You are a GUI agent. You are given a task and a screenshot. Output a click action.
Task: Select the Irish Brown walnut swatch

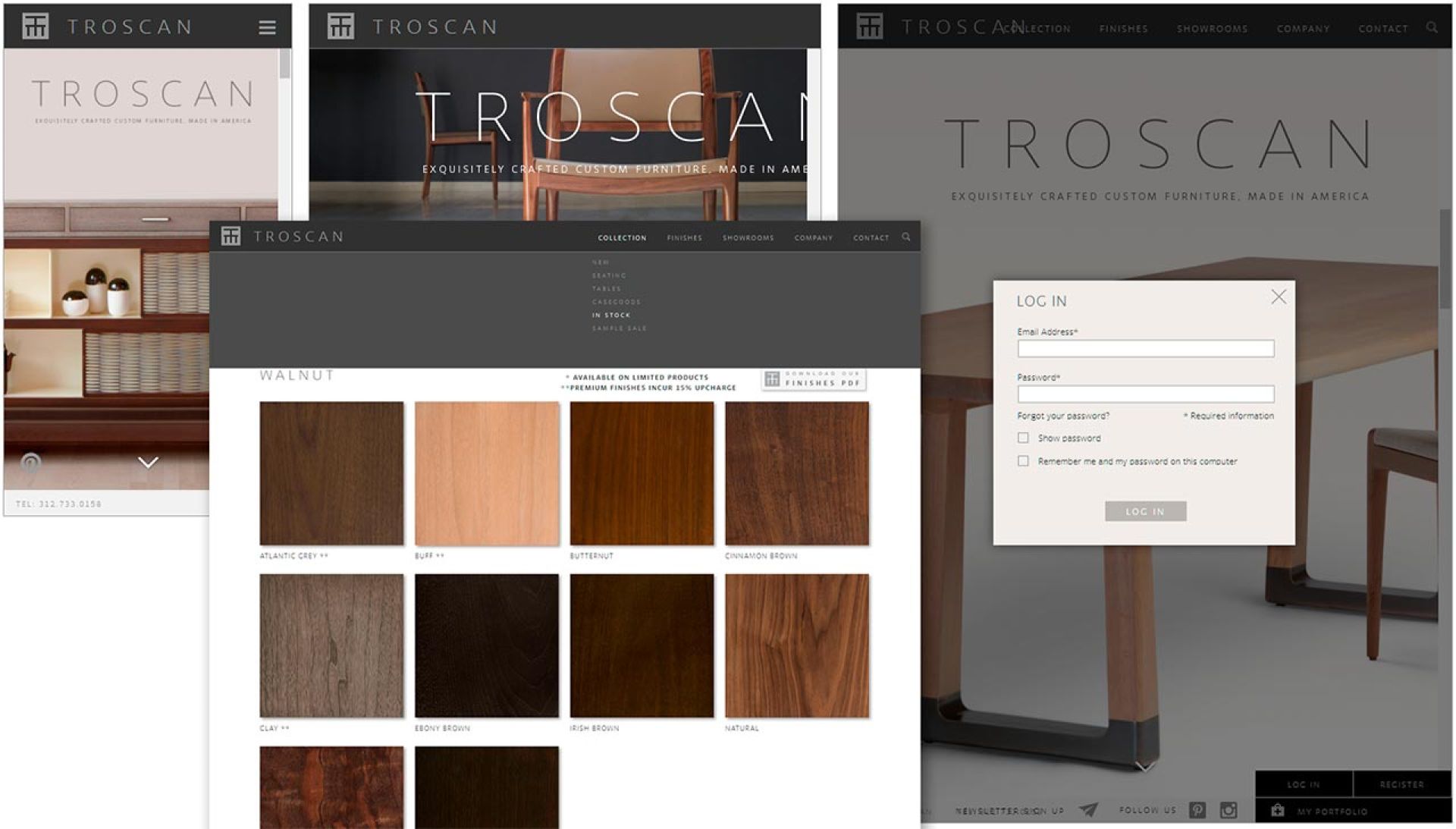click(642, 645)
